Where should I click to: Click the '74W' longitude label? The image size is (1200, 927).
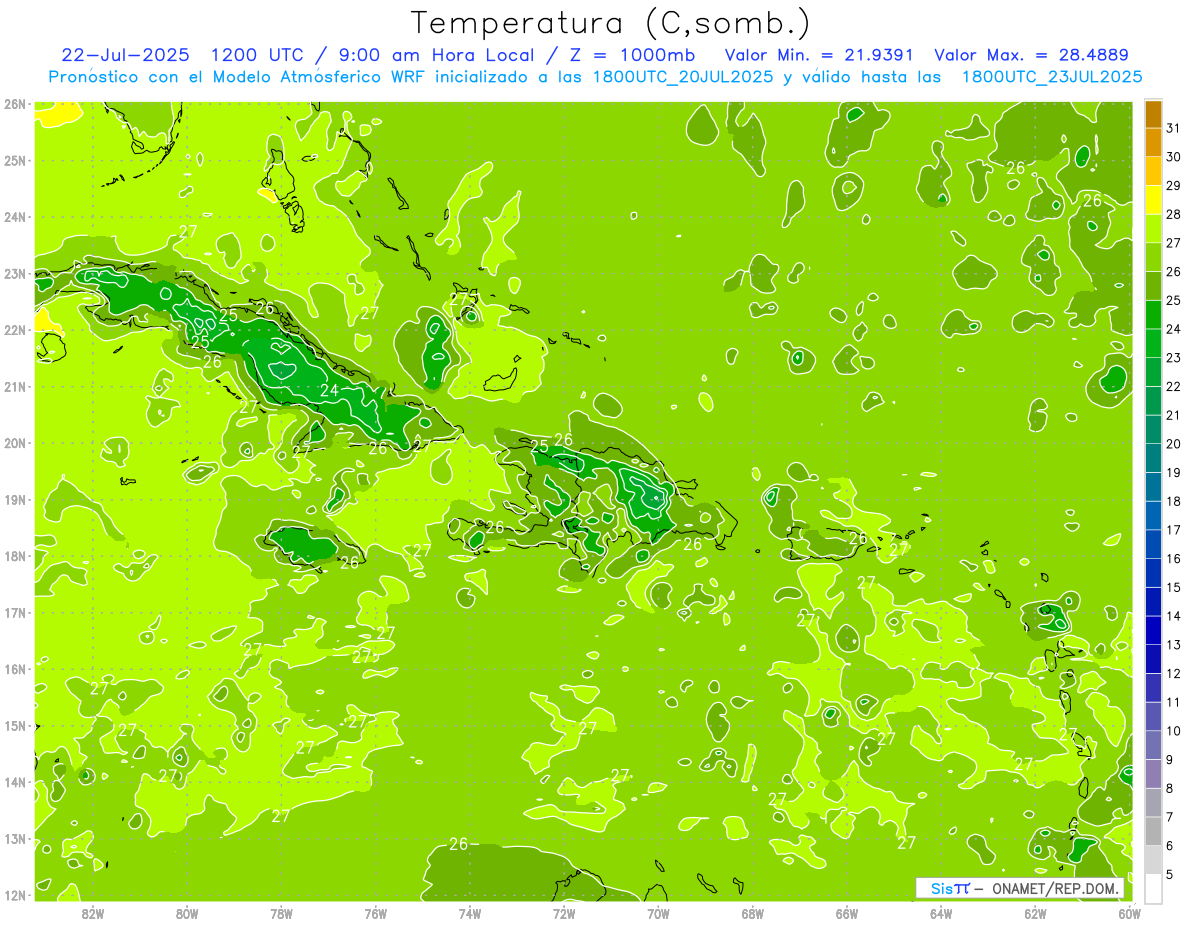(470, 913)
